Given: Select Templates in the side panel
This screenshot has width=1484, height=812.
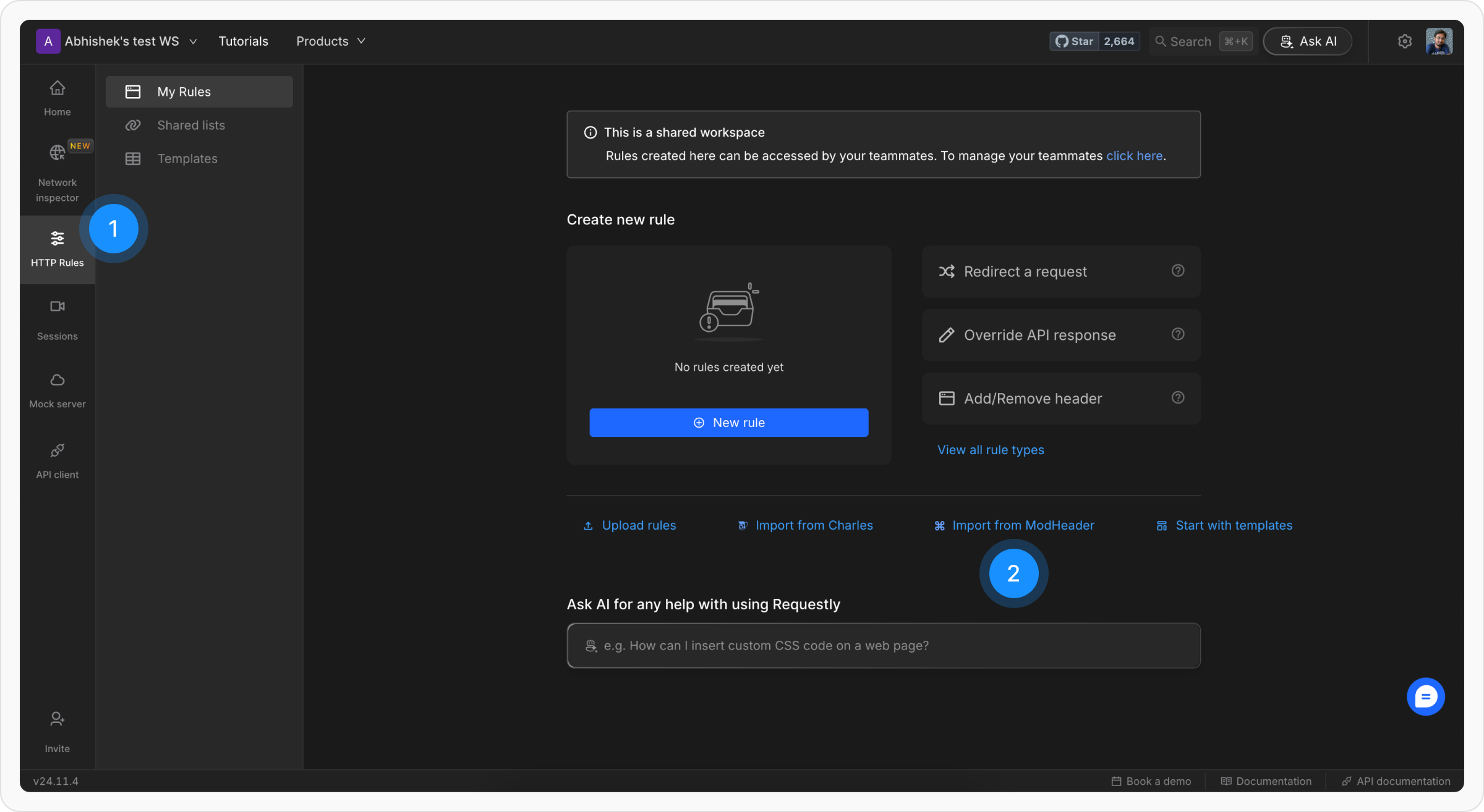Looking at the screenshot, I should click(187, 159).
